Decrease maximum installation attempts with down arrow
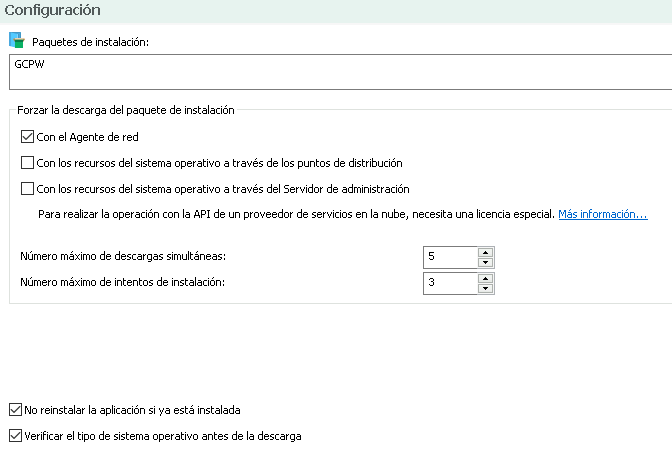Image resolution: width=672 pixels, height=460 pixels. (x=486, y=288)
